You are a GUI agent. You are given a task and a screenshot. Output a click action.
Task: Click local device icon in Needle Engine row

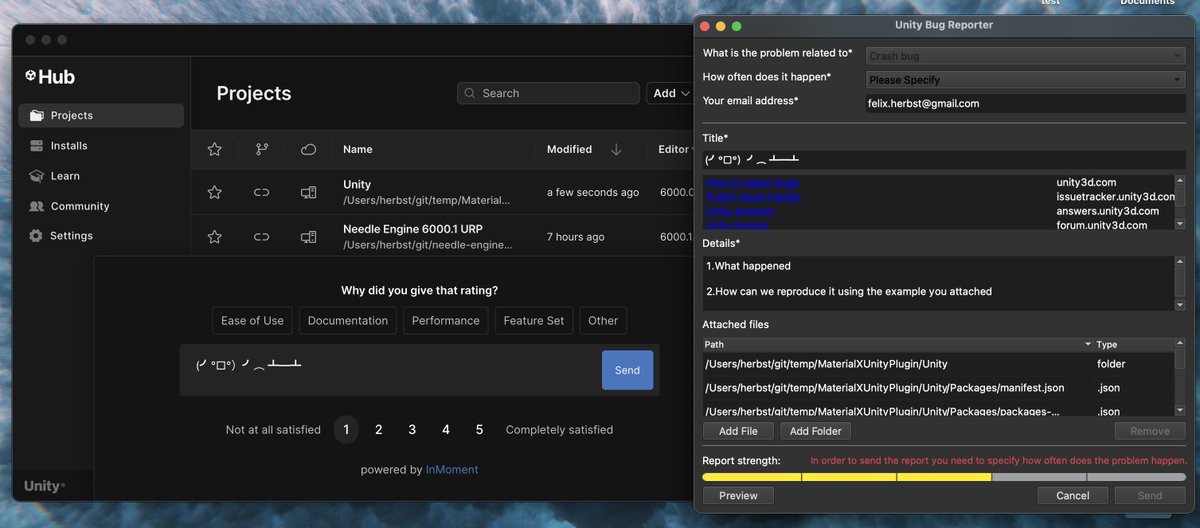point(309,237)
